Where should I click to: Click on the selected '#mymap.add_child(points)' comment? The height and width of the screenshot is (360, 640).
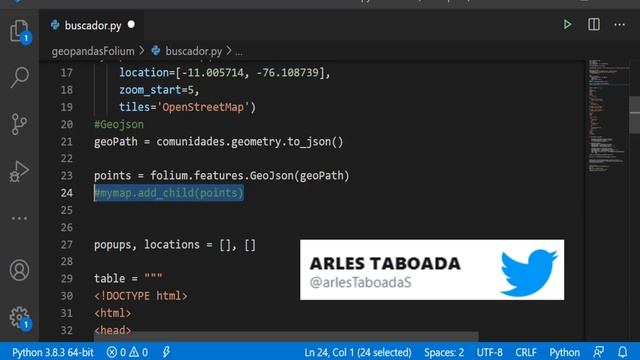coord(169,193)
